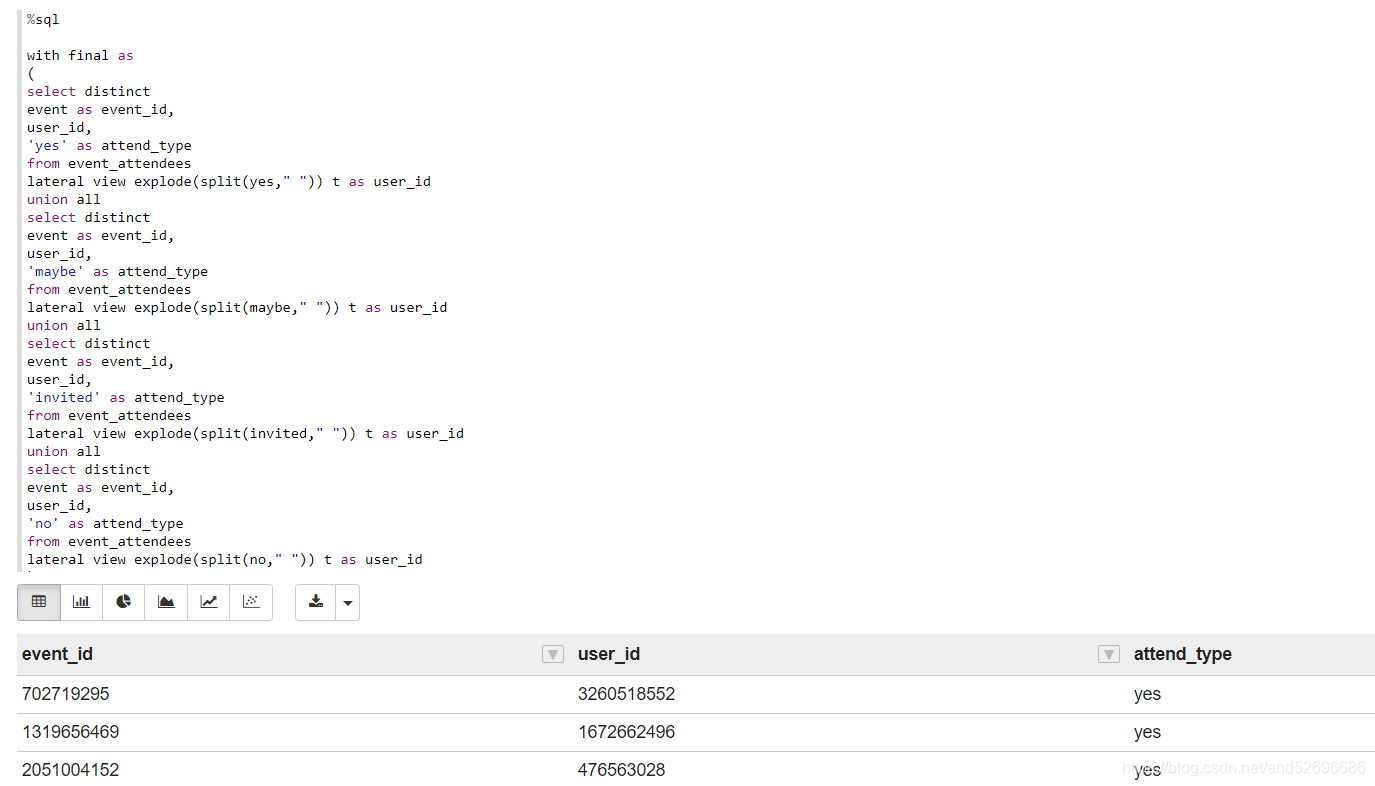Click the lateral view explode(split(maybe line

click(237, 307)
